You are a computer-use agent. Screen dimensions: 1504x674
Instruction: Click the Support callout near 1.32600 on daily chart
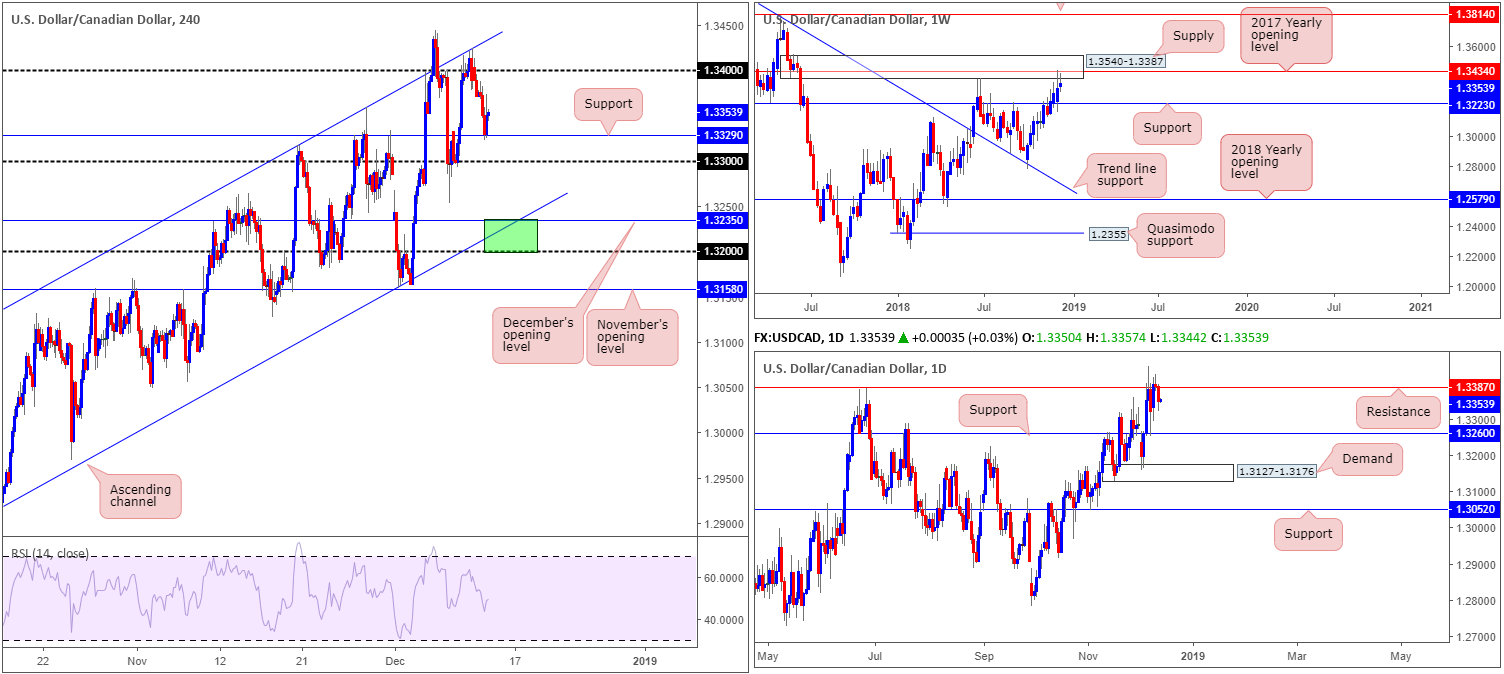pyautogui.click(x=993, y=409)
